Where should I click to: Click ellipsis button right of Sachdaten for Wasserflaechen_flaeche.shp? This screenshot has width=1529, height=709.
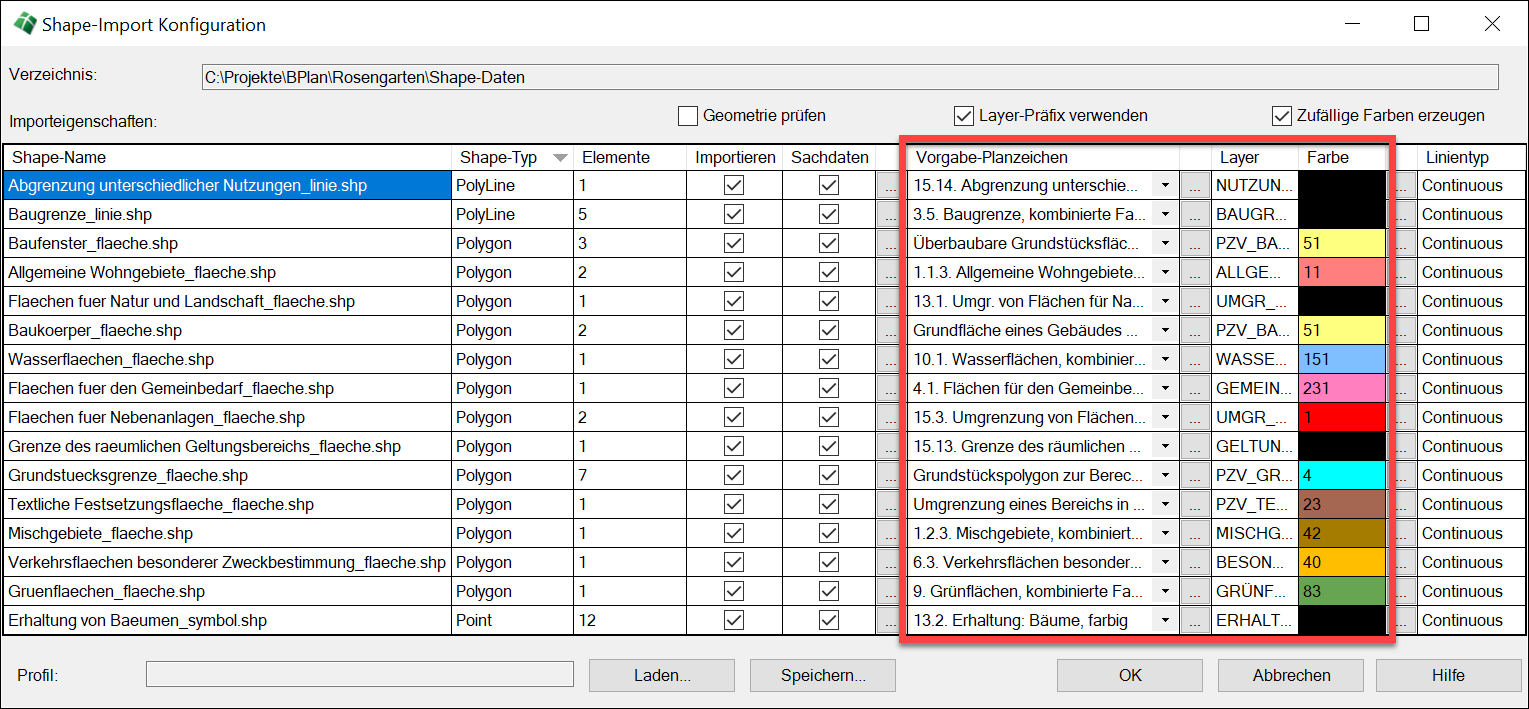pyautogui.click(x=888, y=359)
